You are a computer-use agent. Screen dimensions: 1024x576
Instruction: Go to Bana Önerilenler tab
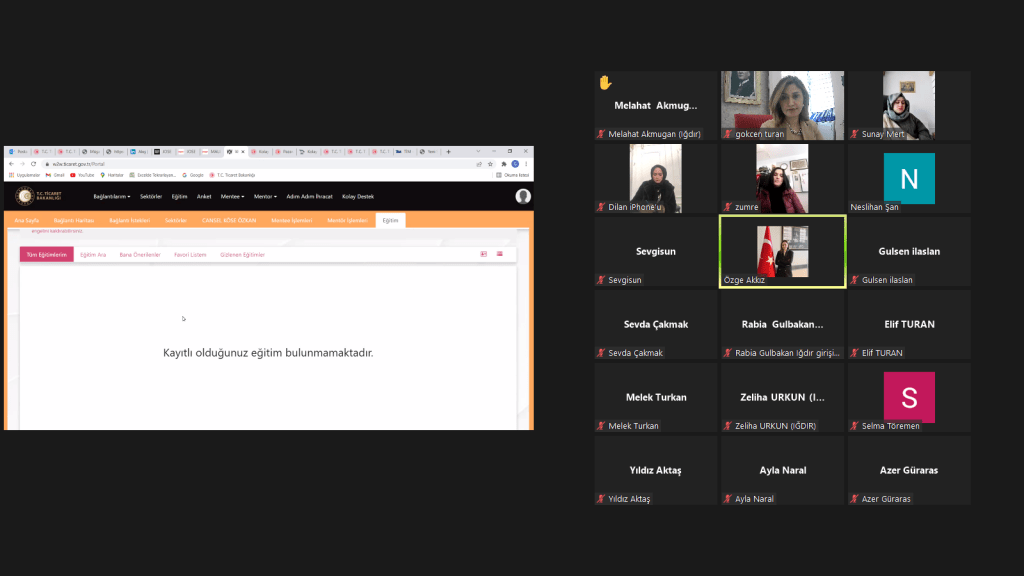pos(140,255)
